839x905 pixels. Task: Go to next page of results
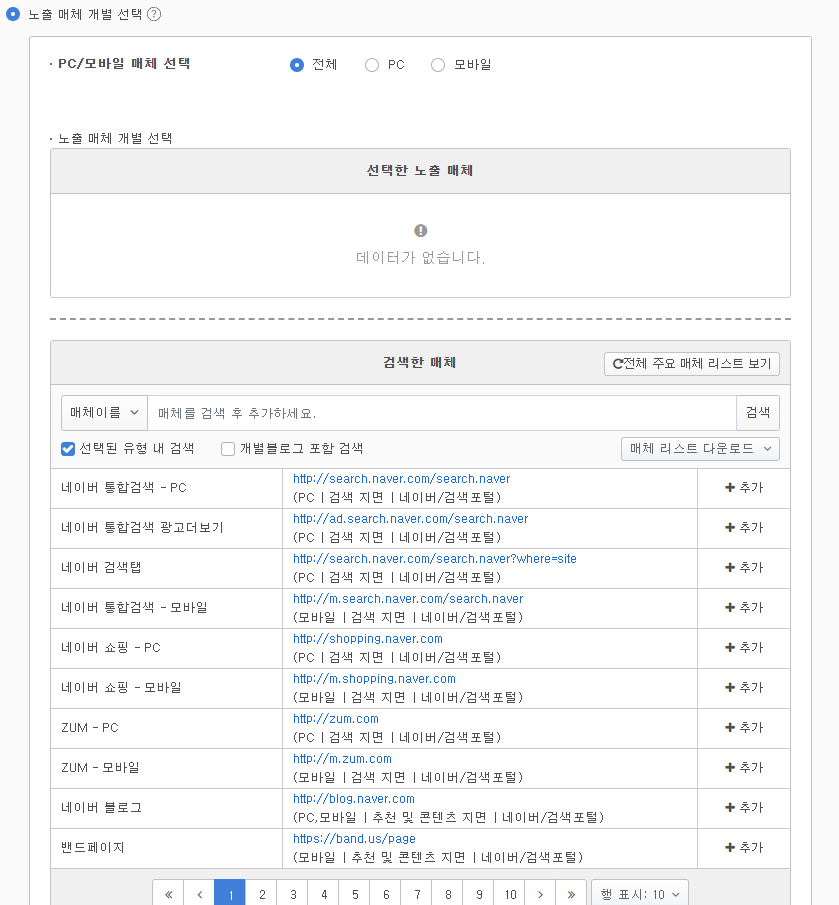point(541,894)
